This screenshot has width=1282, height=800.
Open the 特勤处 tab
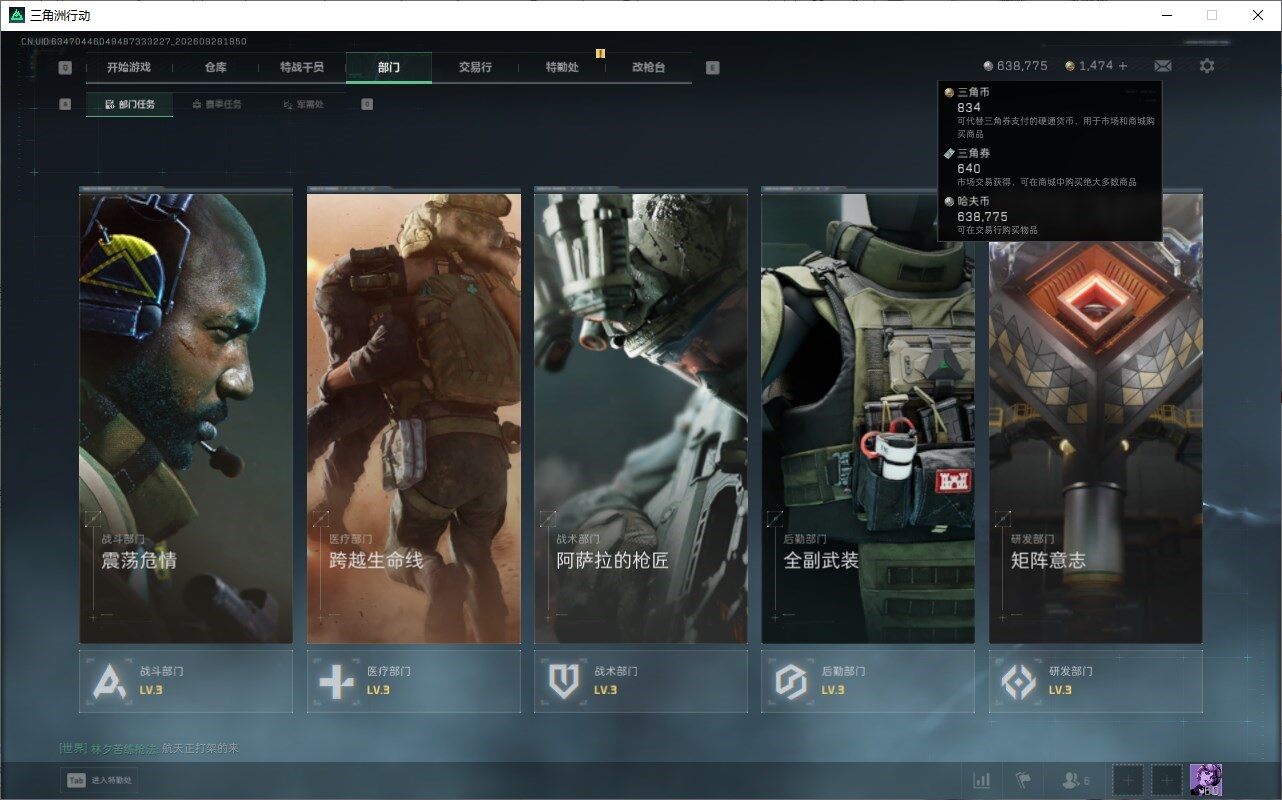562,67
